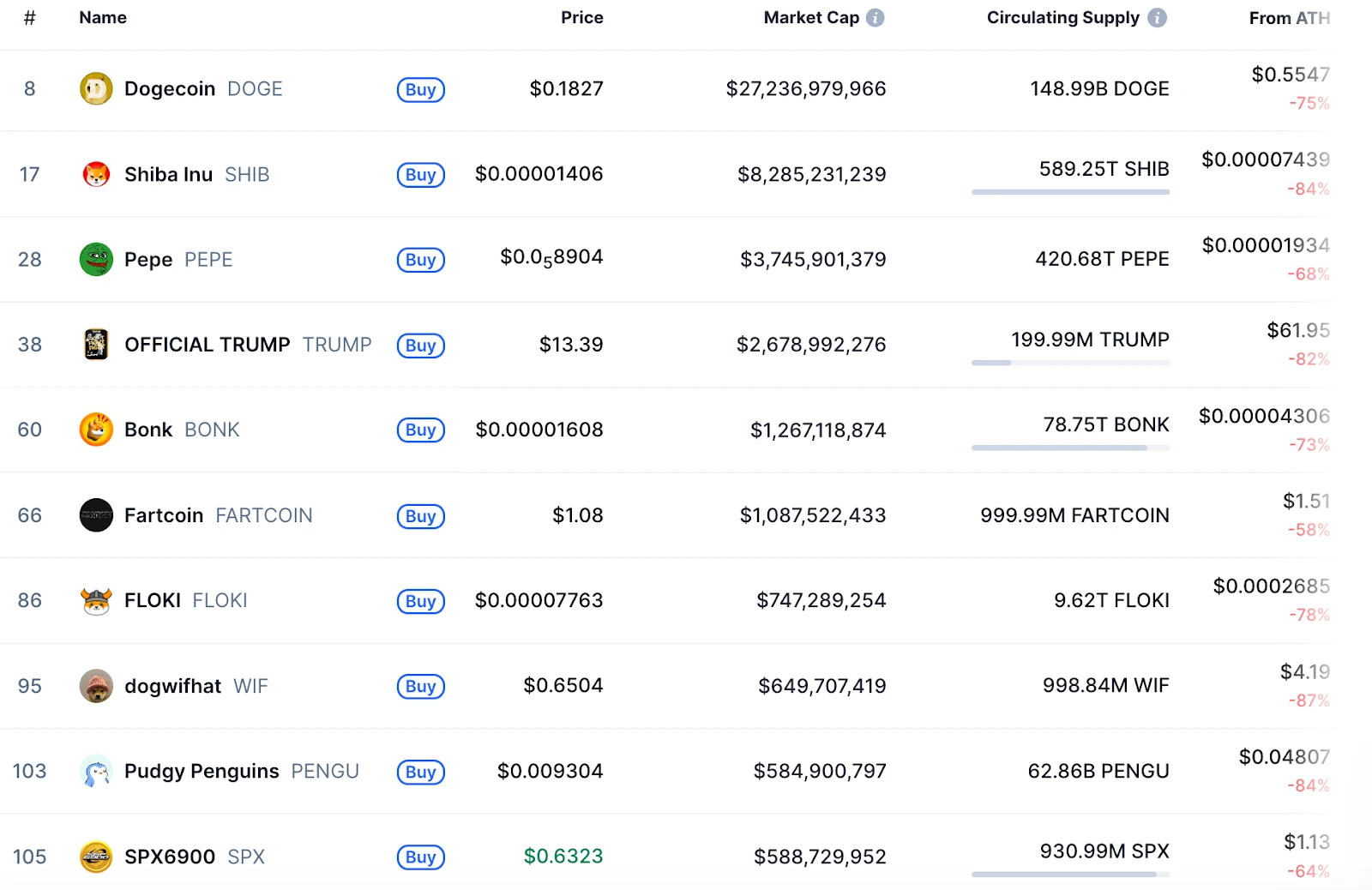
Task: Click the Pudgy Penguins logo
Action: (96, 771)
